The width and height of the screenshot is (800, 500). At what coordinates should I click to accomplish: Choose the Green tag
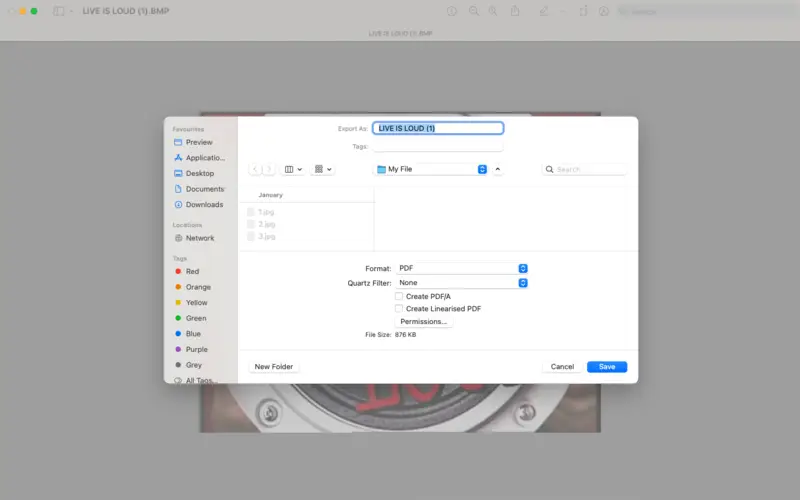191,318
